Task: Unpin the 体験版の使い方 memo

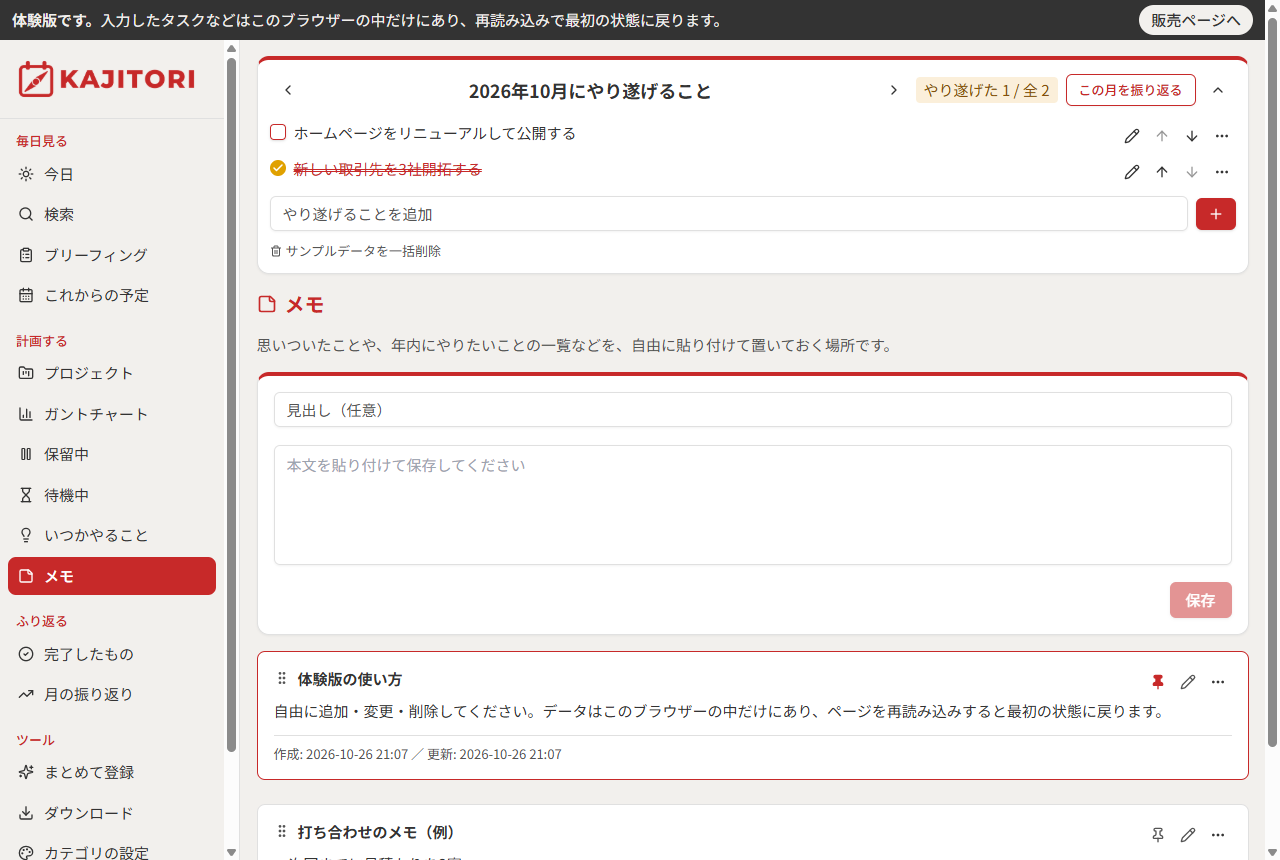Action: coord(1158,682)
